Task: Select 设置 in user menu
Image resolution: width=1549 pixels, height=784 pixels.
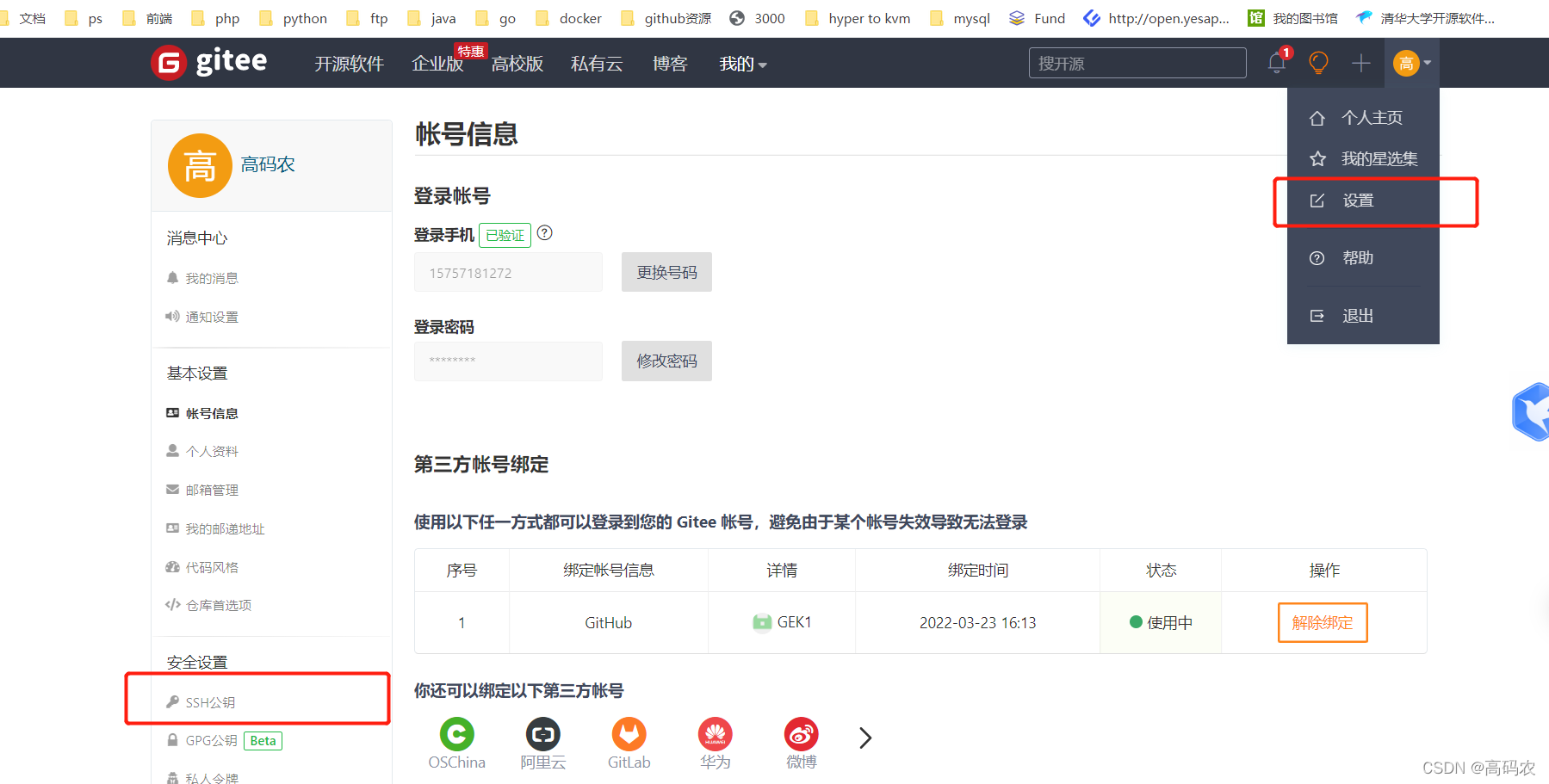Action: [1363, 201]
